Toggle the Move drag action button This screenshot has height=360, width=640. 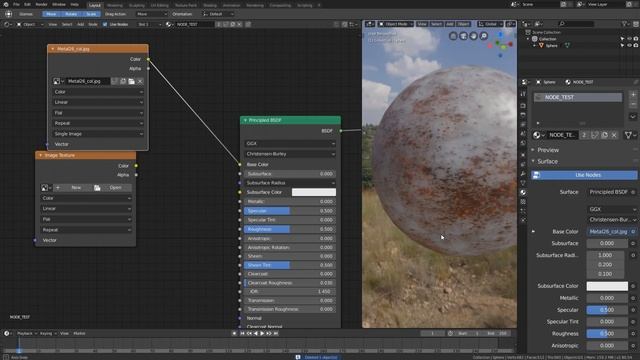click(51, 14)
